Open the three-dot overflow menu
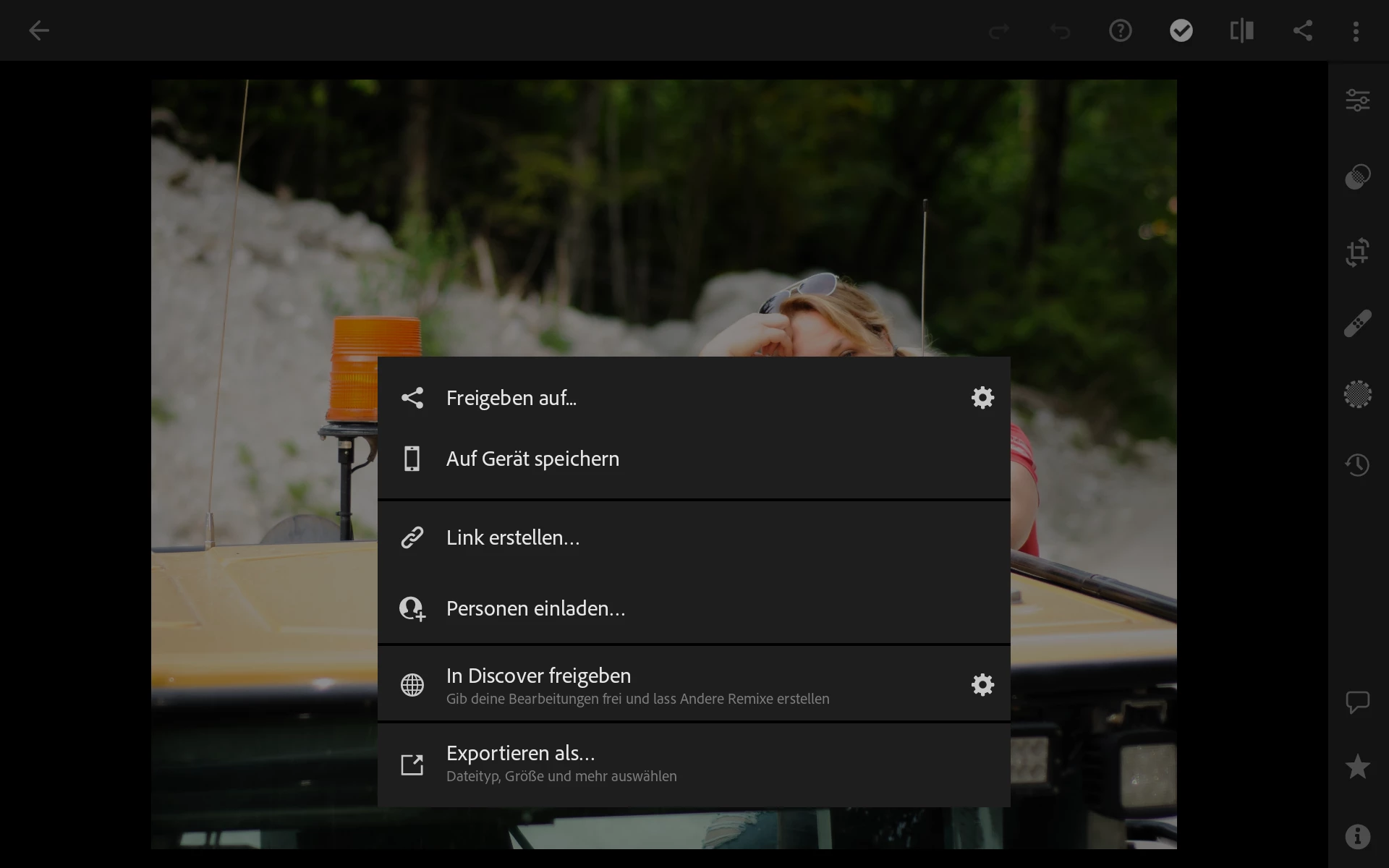 click(x=1356, y=30)
